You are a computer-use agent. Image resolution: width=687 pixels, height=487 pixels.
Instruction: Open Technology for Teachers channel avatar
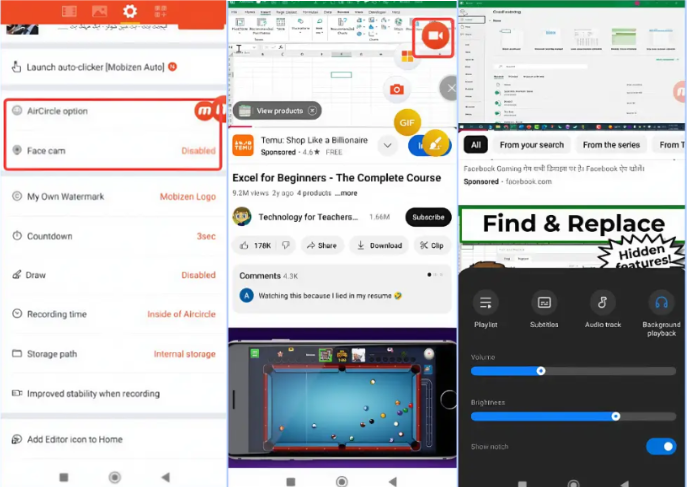[242, 216]
